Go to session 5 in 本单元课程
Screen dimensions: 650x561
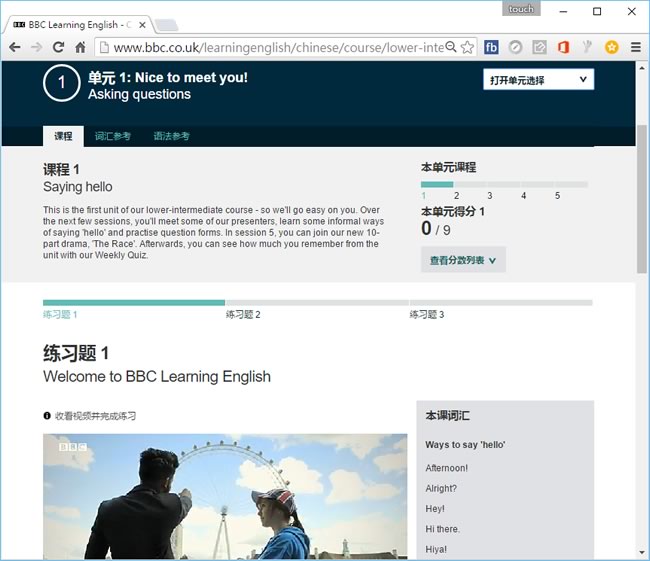[557, 195]
